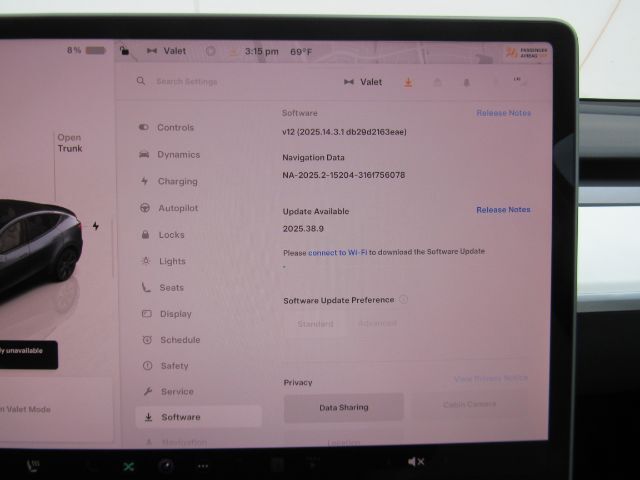Open the Display settings section

pyautogui.click(x=175, y=314)
